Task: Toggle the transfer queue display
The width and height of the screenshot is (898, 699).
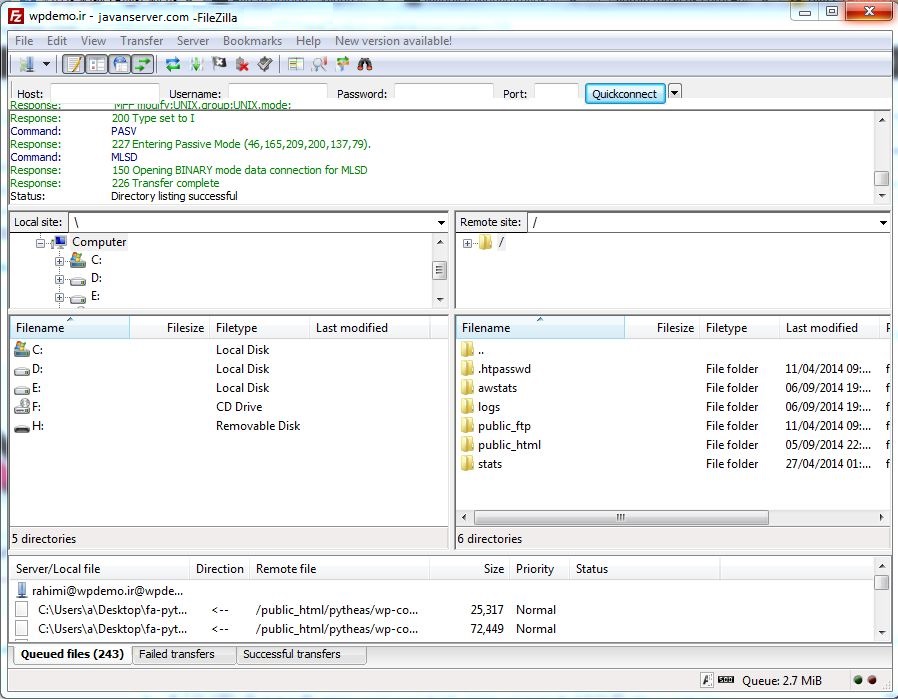Action: click(143, 64)
